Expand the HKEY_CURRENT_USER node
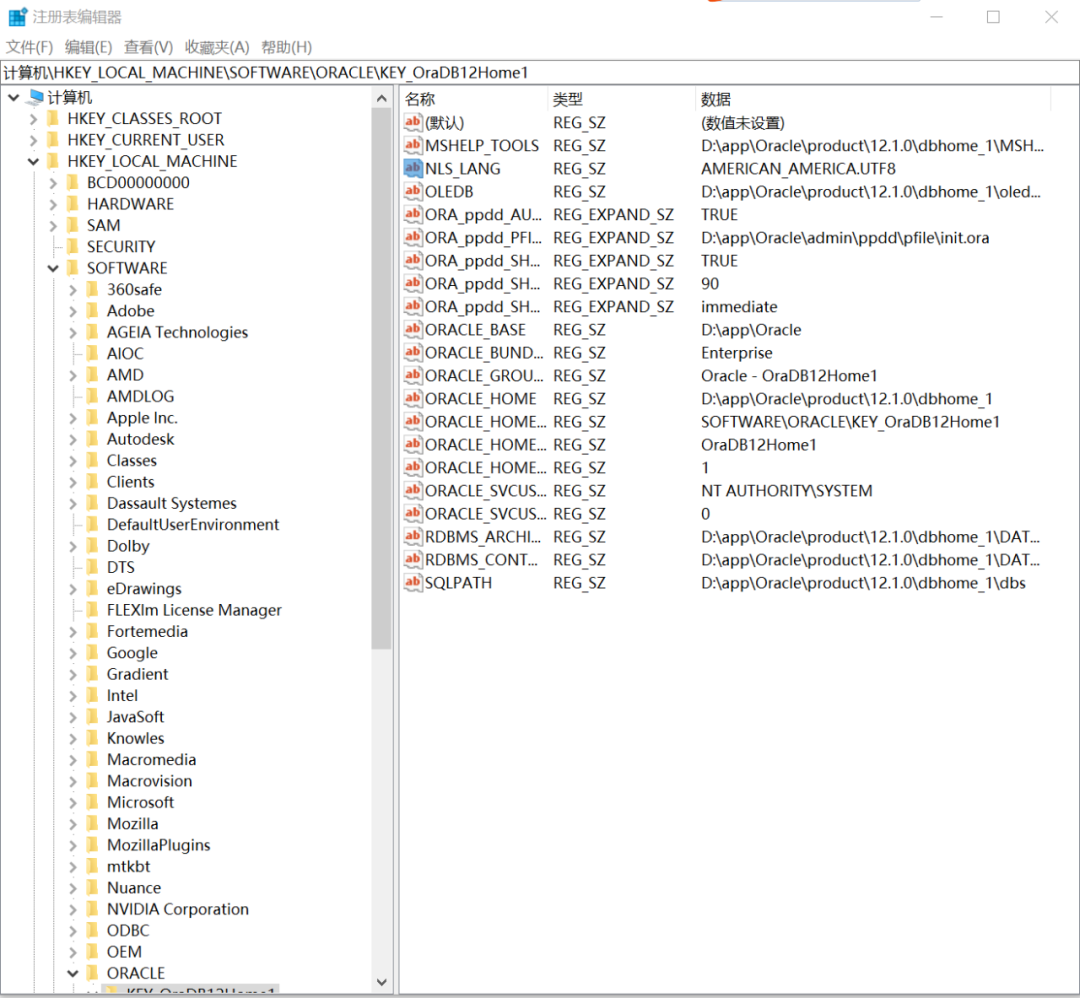This screenshot has width=1080, height=998. [33, 141]
